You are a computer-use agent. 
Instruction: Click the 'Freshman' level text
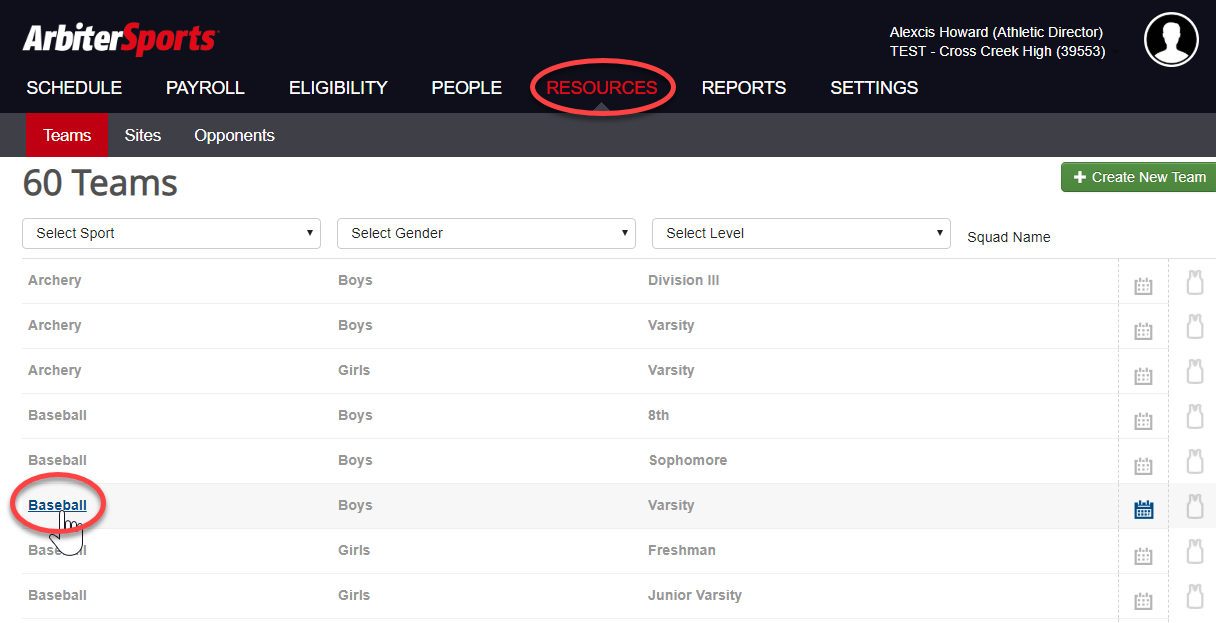[682, 550]
